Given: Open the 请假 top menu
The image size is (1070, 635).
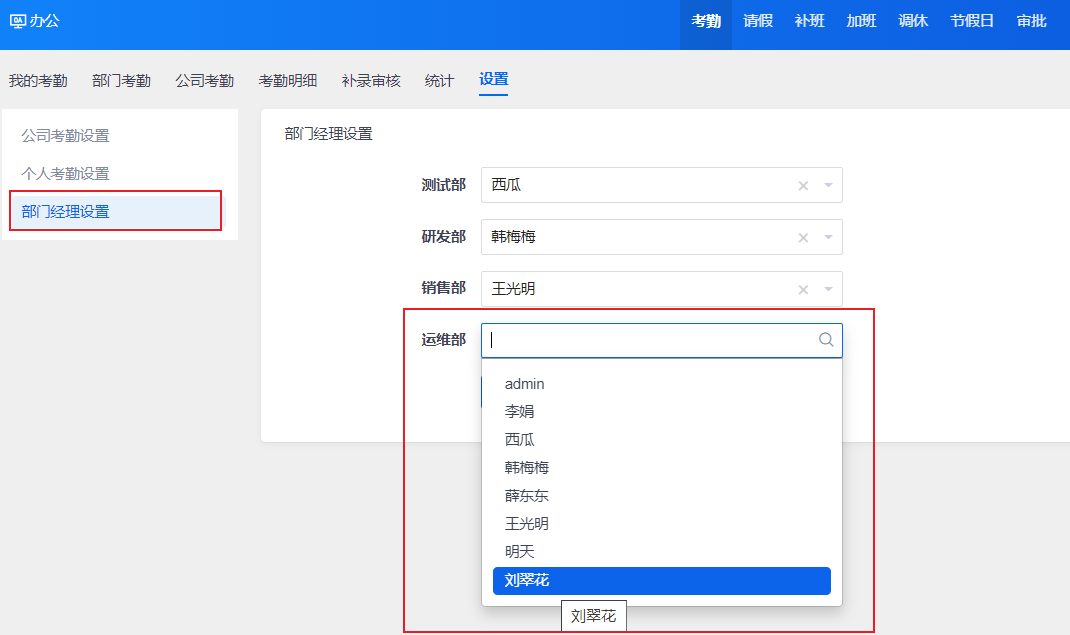Looking at the screenshot, I should 758,21.
